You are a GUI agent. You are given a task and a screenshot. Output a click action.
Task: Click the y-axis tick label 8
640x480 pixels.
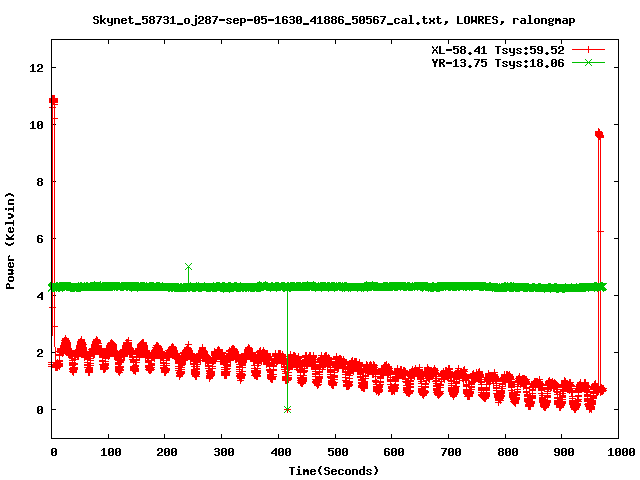click(40, 182)
